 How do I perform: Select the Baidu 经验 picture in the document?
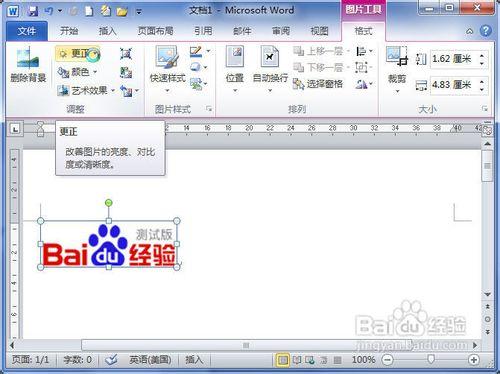click(109, 244)
